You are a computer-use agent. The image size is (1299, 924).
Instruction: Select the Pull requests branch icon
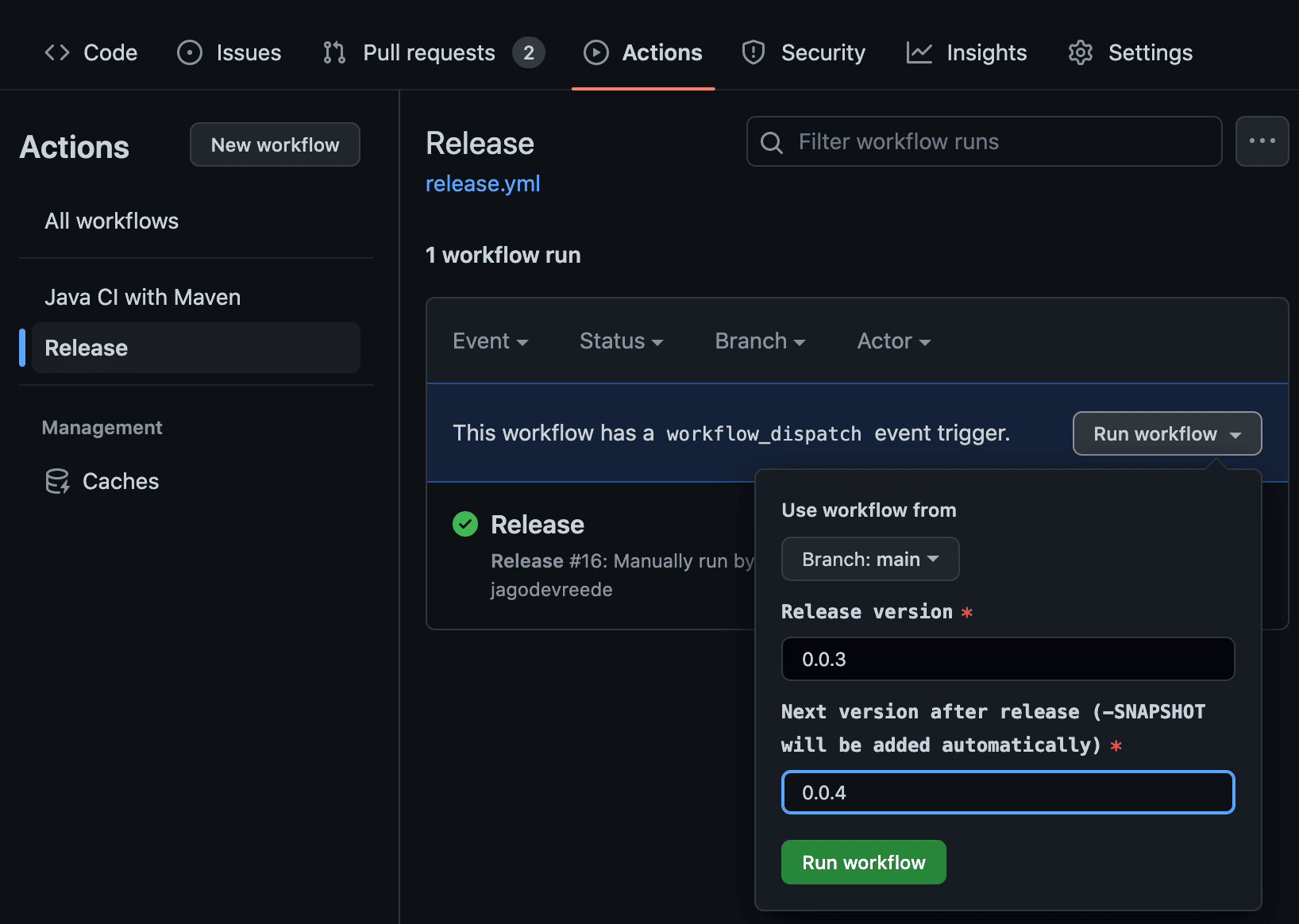point(333,52)
